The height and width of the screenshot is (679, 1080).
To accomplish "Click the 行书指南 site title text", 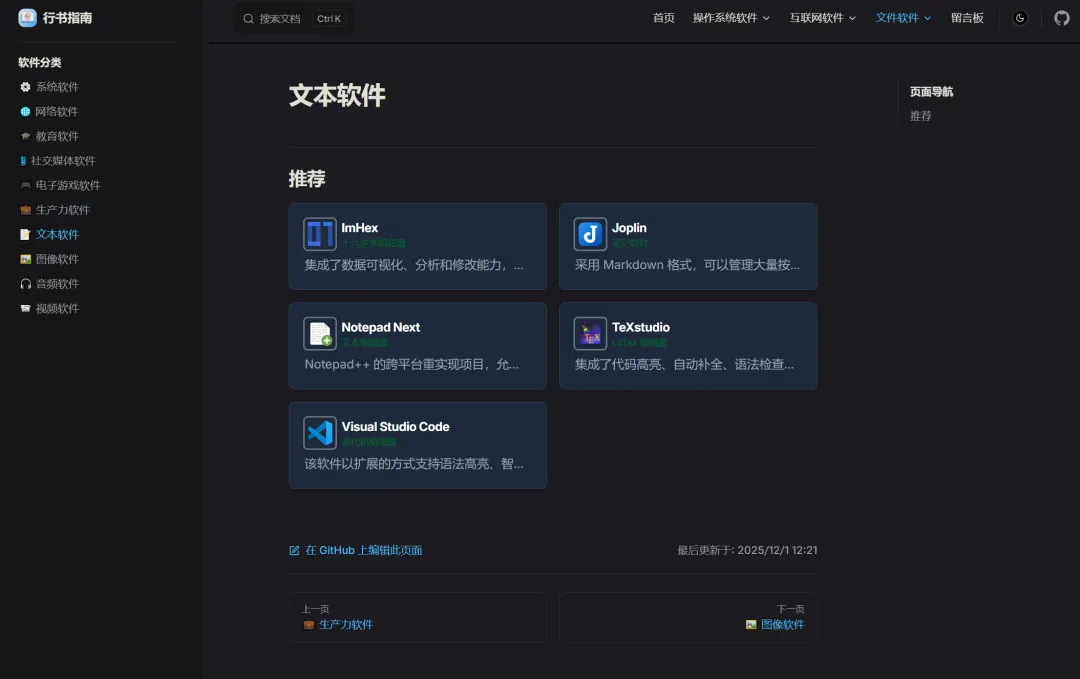I will point(68,18).
